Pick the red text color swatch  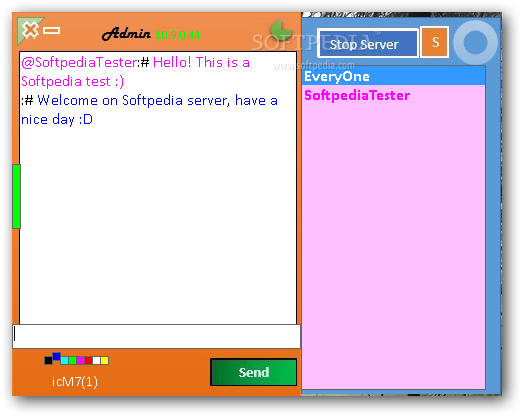(x=88, y=360)
